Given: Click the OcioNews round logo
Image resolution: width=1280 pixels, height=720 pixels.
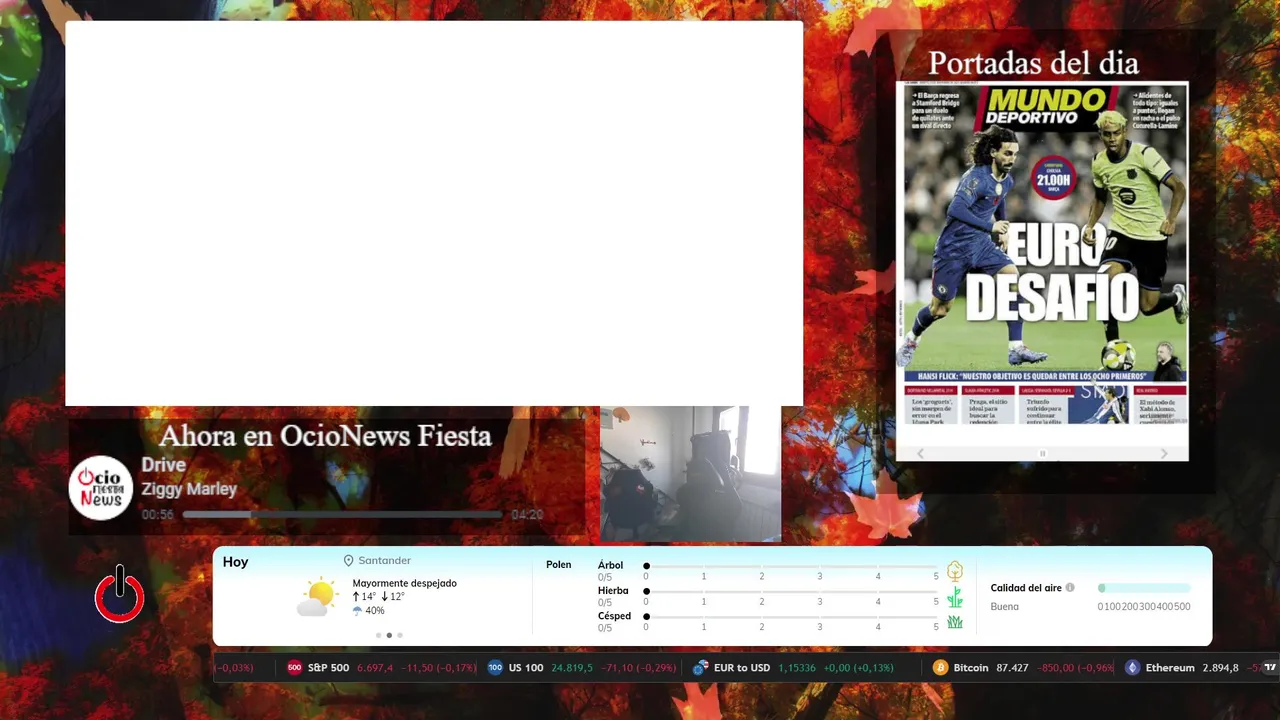Looking at the screenshot, I should (x=101, y=488).
